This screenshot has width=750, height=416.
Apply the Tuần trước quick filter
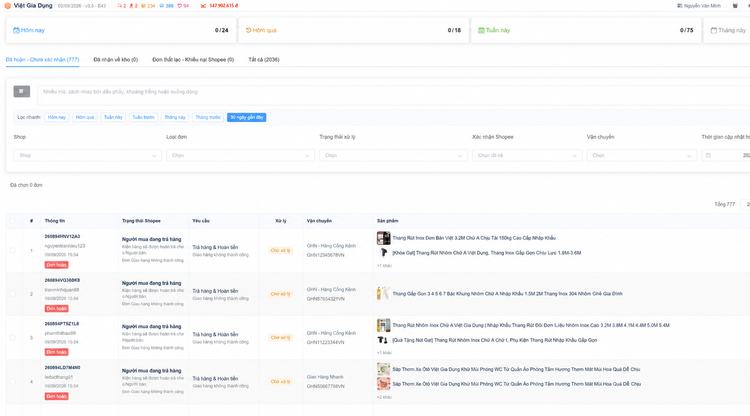pyautogui.click(x=143, y=117)
